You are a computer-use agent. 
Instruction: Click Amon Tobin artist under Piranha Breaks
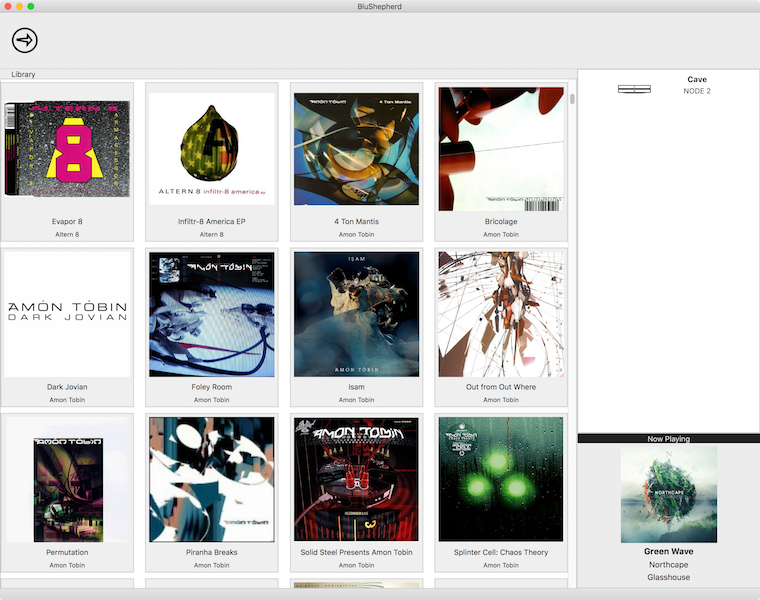pos(212,565)
